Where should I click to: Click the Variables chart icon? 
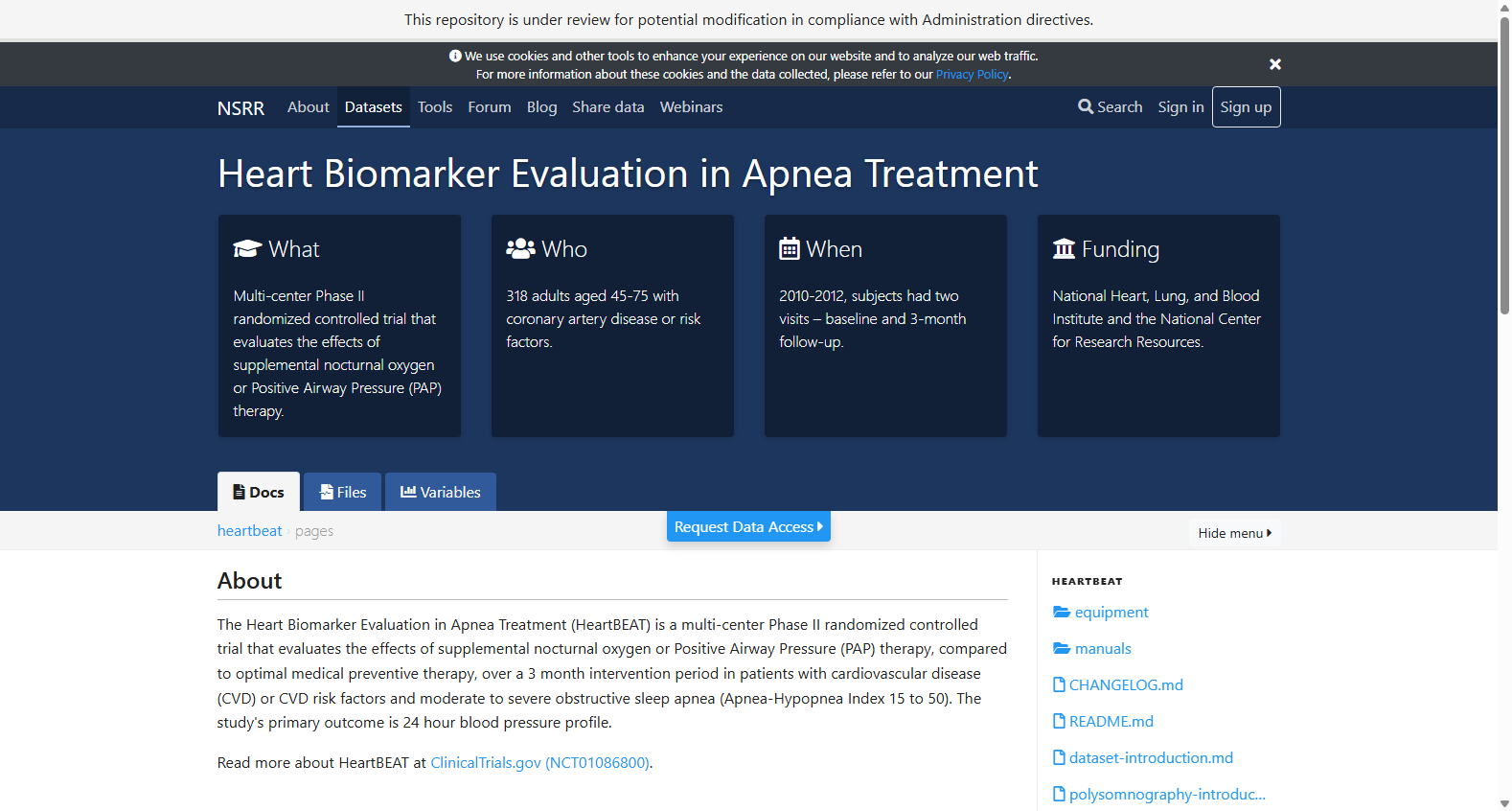408,492
